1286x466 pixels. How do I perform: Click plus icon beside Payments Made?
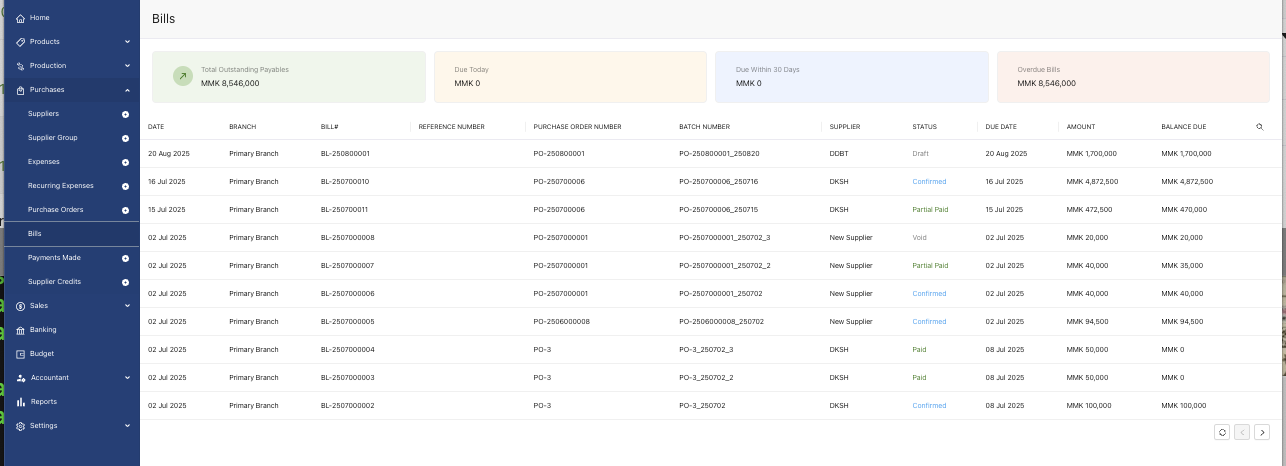(x=125, y=258)
